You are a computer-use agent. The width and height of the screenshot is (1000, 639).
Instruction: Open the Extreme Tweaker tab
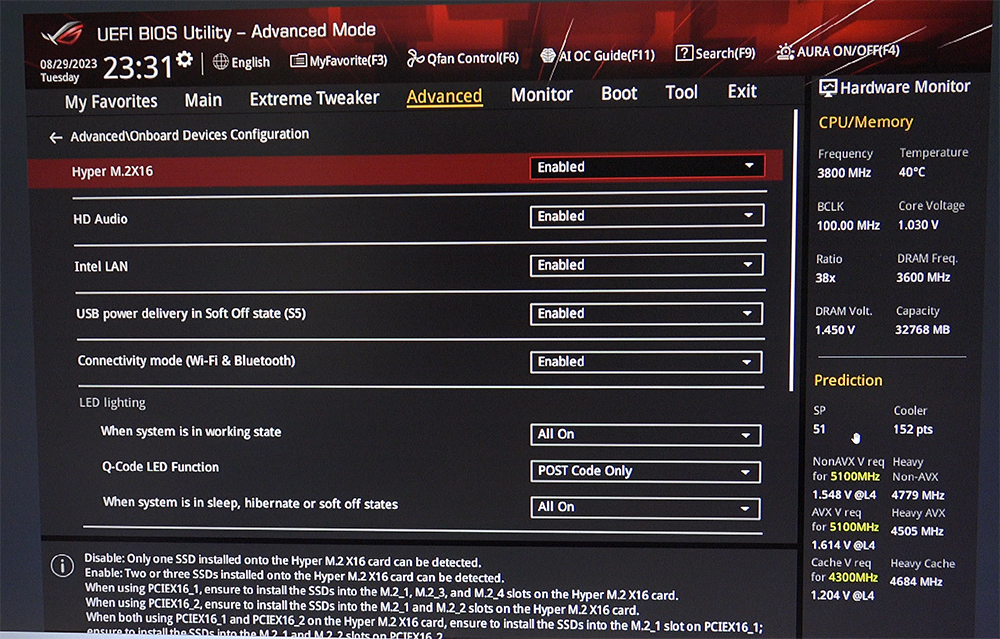pos(314,98)
